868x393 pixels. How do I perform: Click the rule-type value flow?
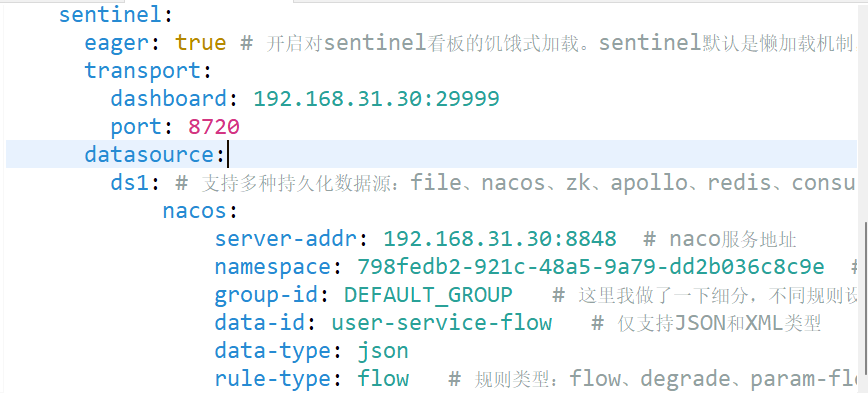[x=383, y=379]
